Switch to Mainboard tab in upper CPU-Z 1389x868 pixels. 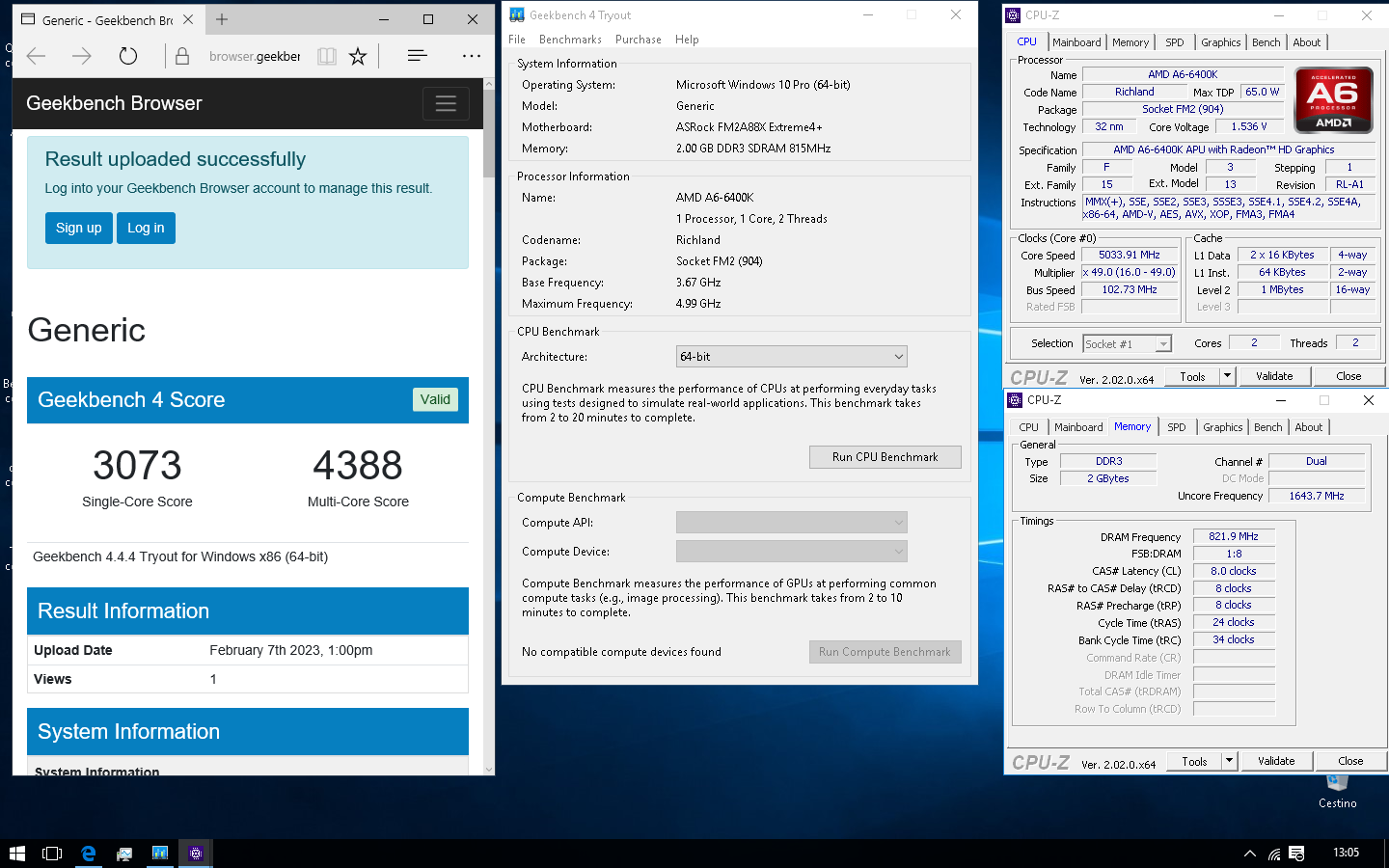1076,42
